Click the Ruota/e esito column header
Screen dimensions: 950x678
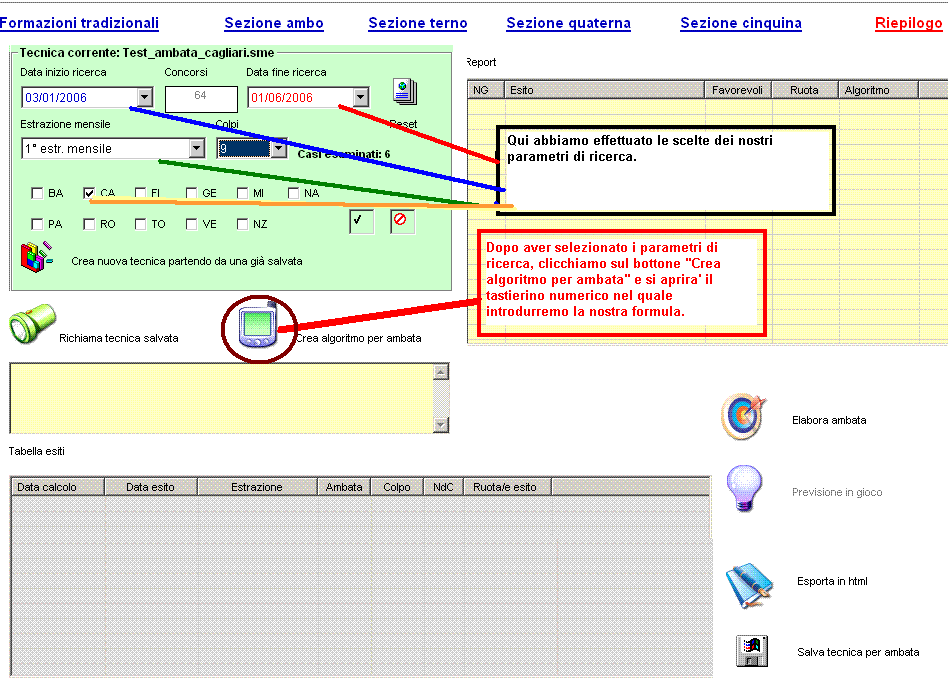pos(508,487)
